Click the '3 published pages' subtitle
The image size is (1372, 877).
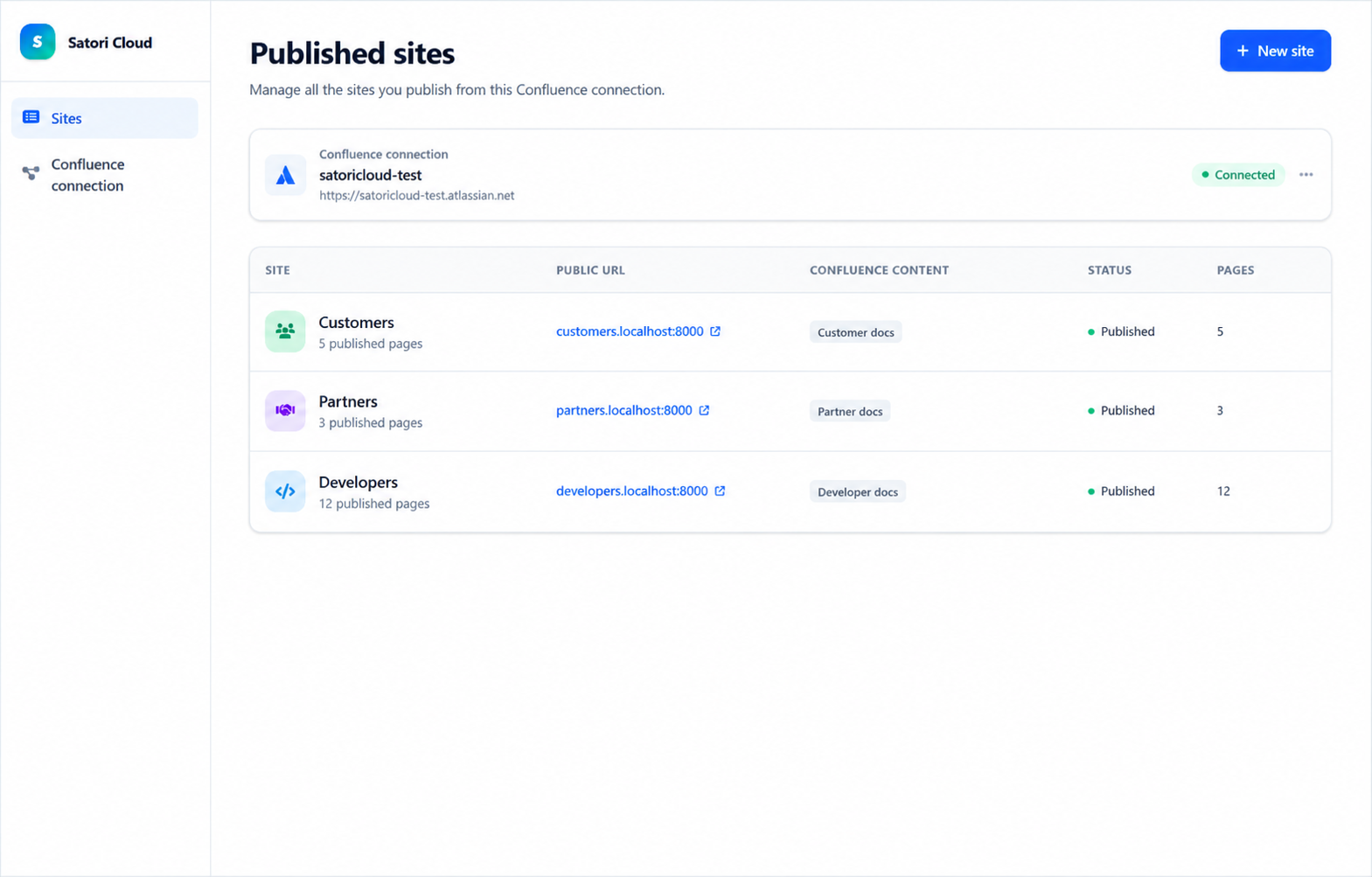tap(371, 422)
